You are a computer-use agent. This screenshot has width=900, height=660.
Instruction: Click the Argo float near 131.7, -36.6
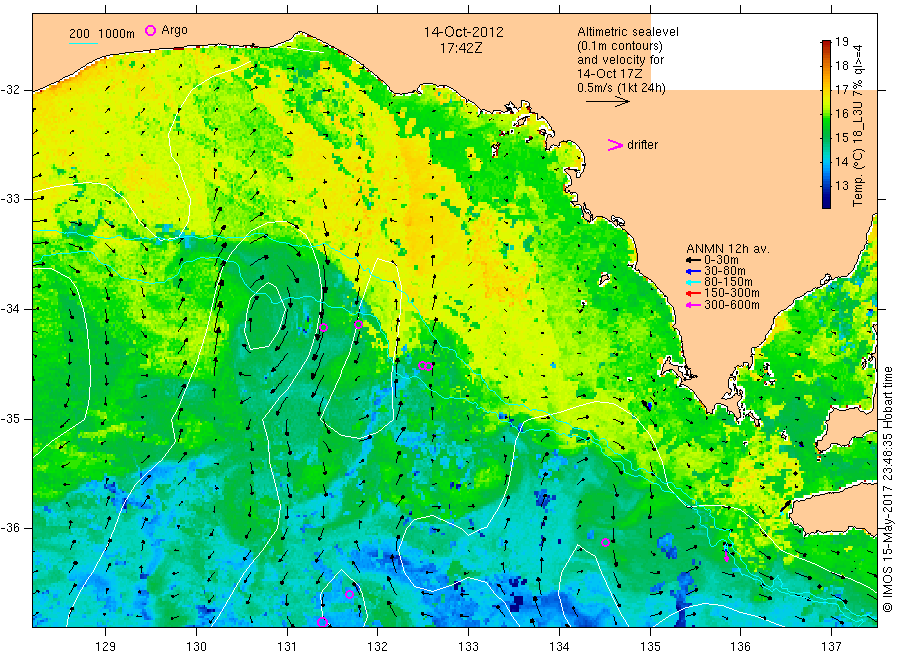pos(350,595)
